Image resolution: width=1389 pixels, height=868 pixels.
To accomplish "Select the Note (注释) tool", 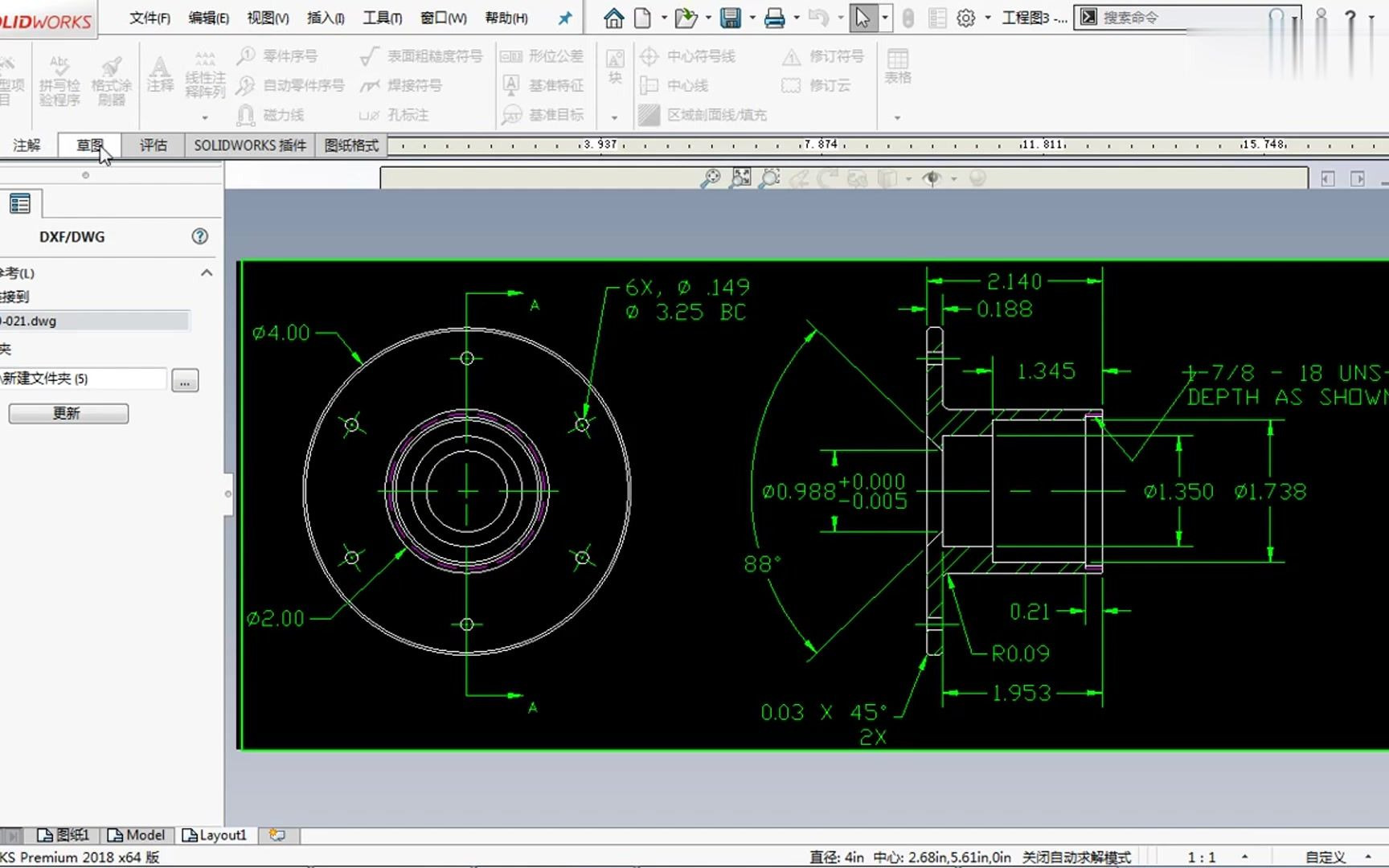I will [160, 75].
